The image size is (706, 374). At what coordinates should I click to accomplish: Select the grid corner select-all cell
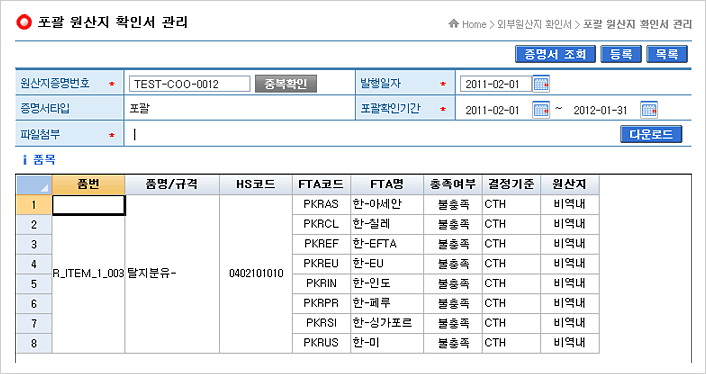point(34,185)
